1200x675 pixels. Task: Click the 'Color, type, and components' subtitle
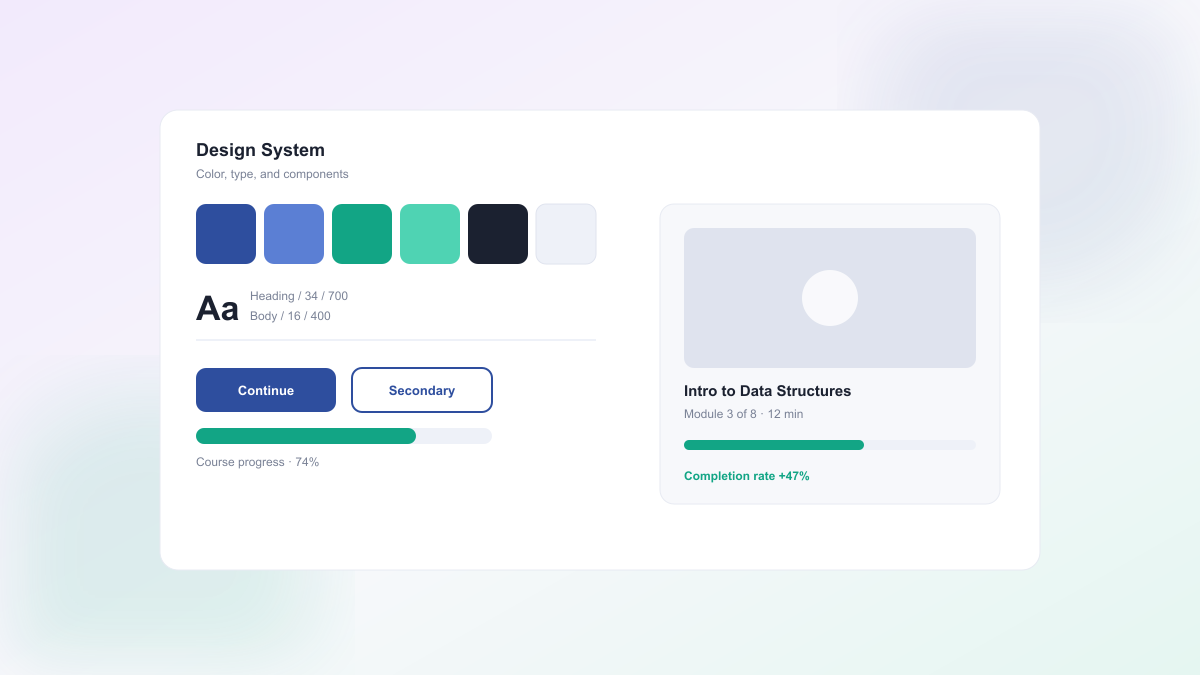(x=272, y=174)
